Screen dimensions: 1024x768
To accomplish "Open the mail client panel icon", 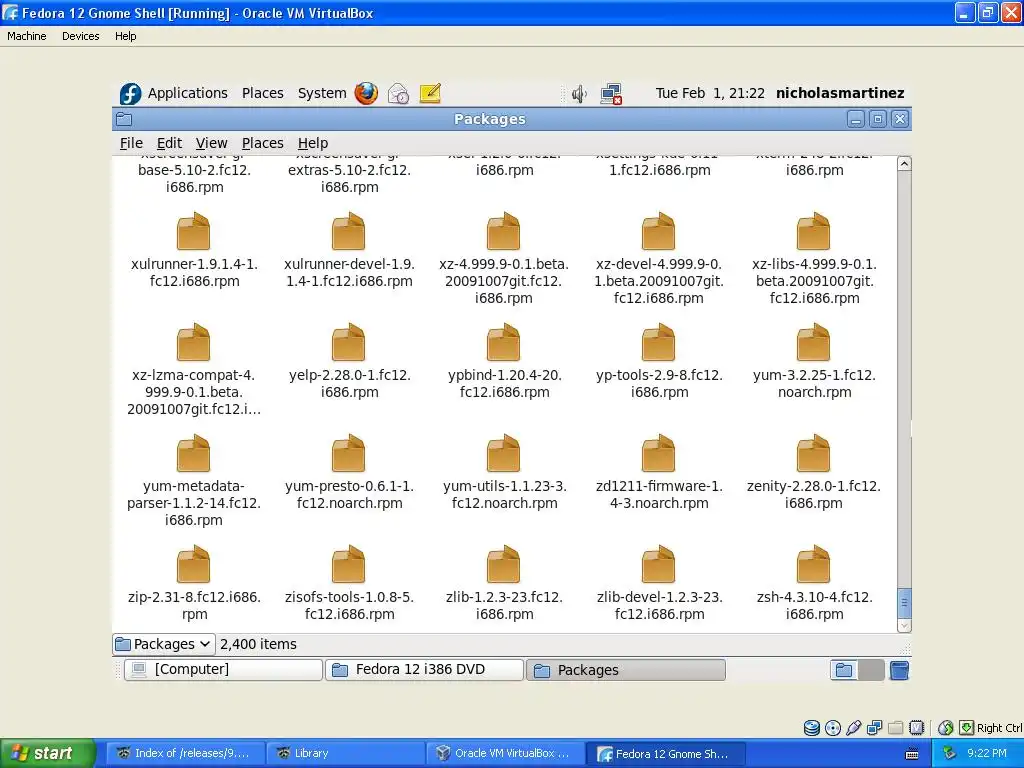I will click(398, 93).
